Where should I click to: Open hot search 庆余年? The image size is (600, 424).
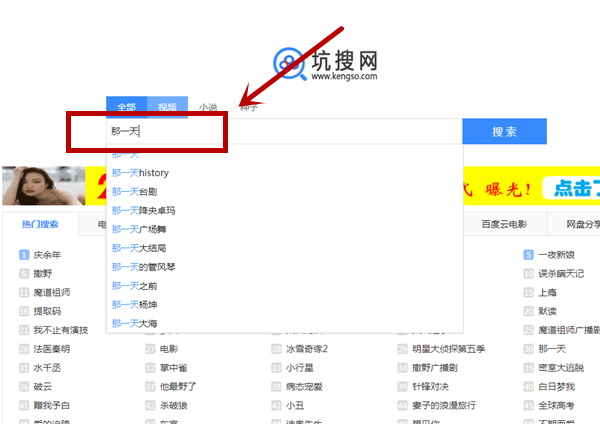click(x=47, y=255)
